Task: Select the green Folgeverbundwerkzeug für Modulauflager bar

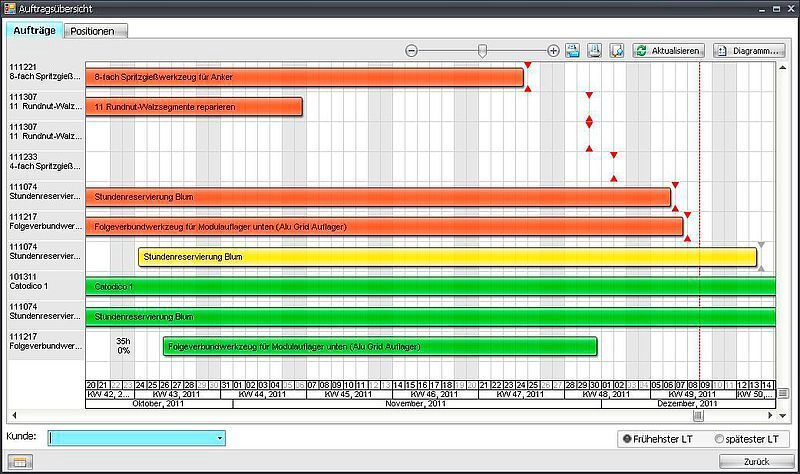Action: [380, 346]
